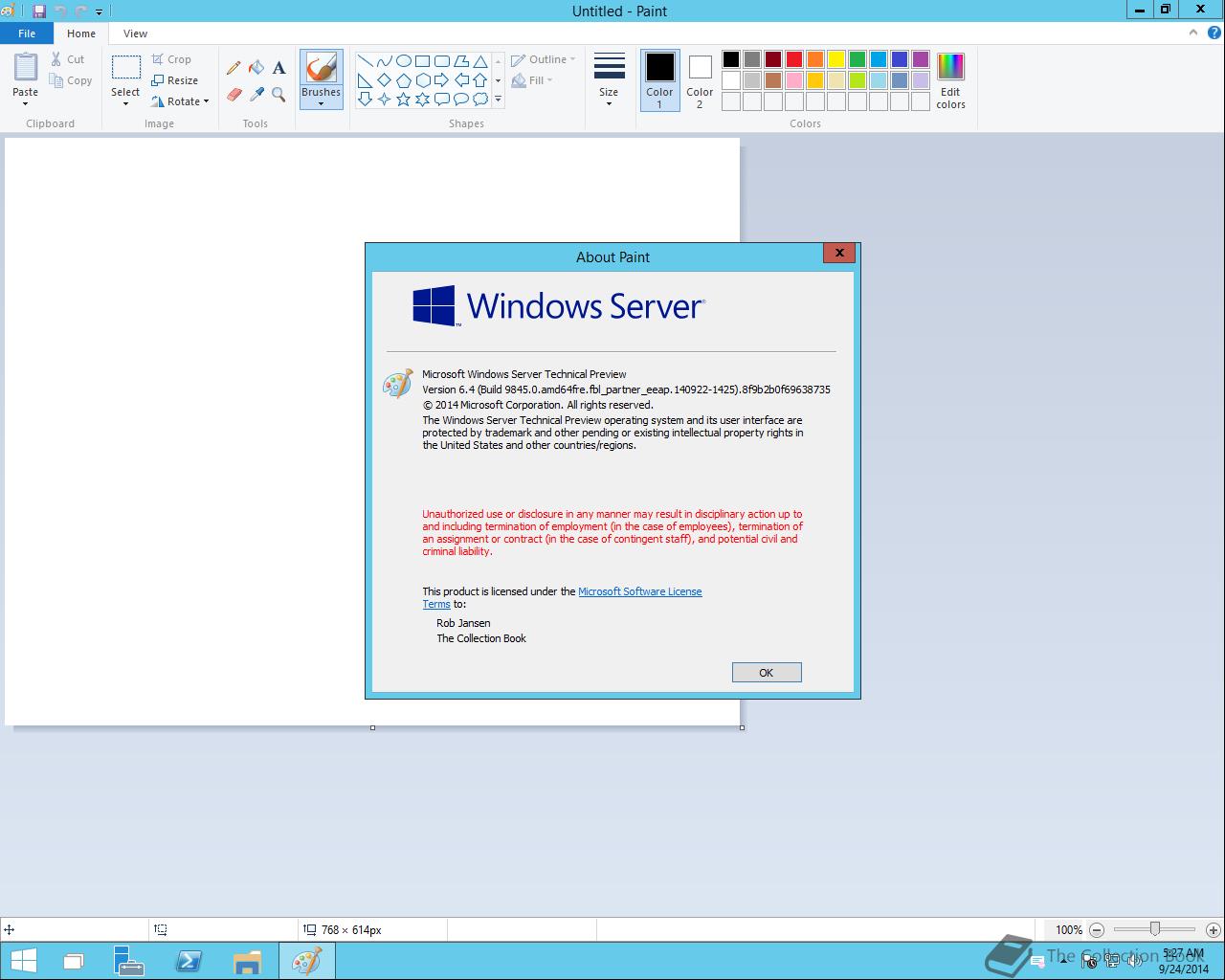Select the Five-point star shape

point(403,99)
